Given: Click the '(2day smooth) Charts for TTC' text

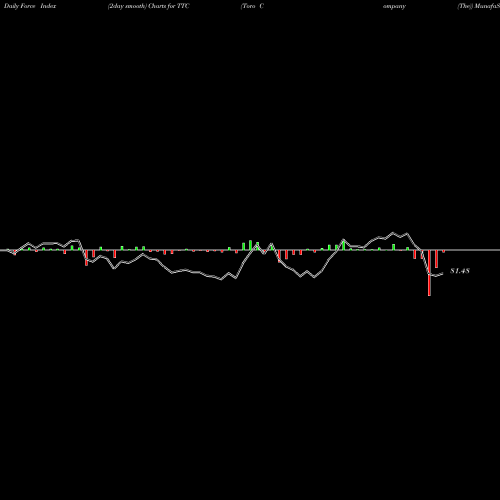Looking at the screenshot, I should coord(149,6).
